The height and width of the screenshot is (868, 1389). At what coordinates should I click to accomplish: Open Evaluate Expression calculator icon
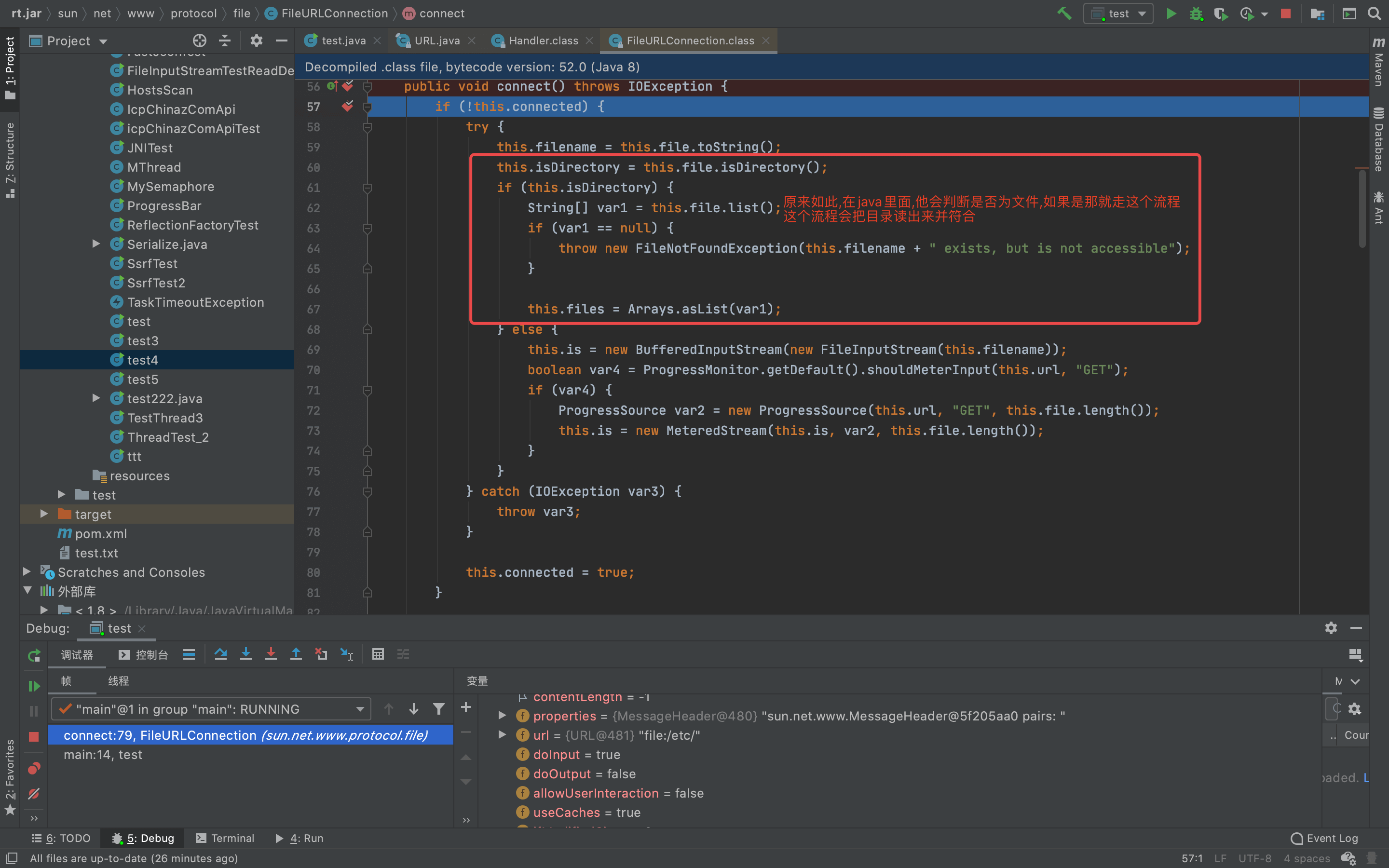coord(378,654)
